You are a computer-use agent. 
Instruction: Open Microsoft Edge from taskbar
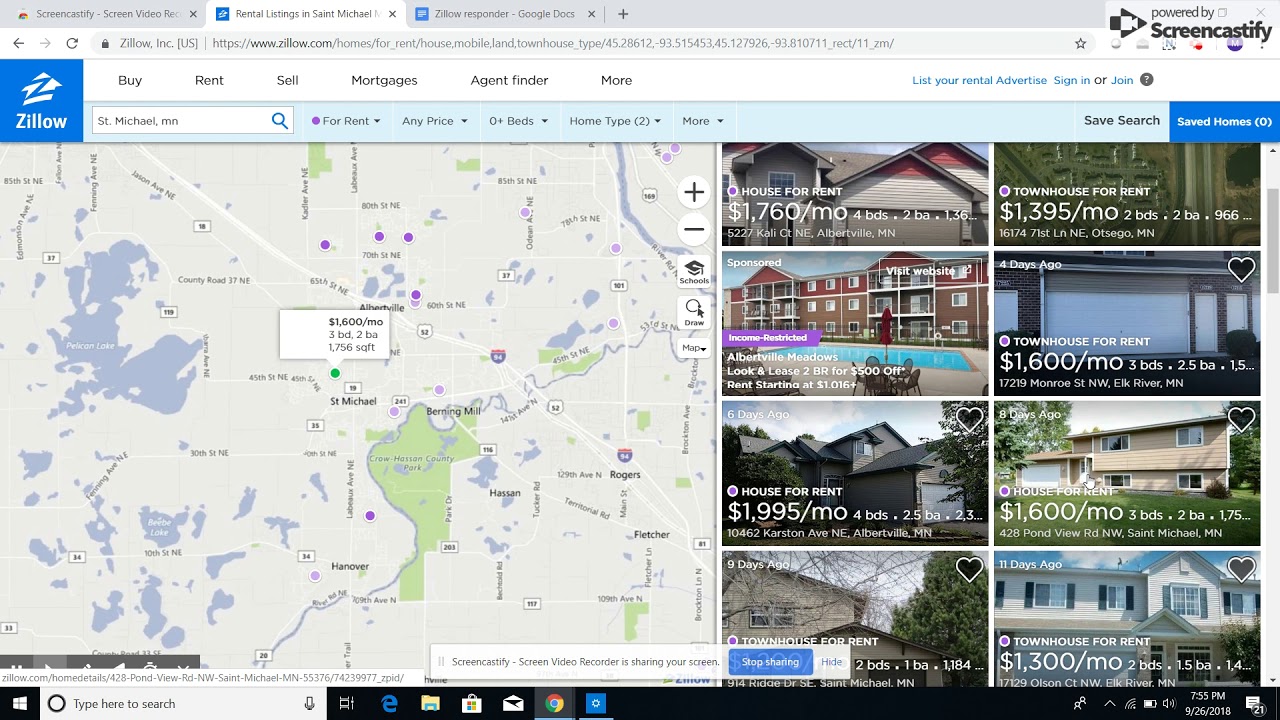pos(390,704)
